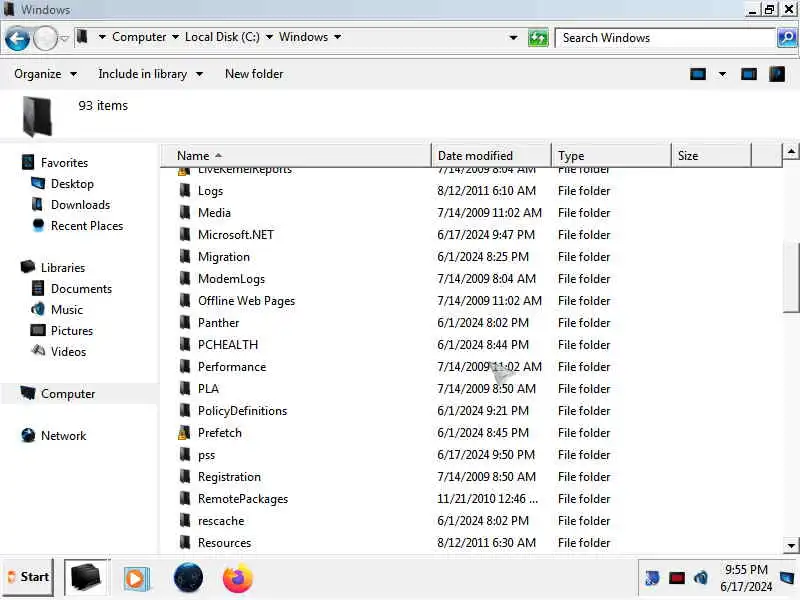This screenshot has width=800, height=600.
Task: Select the Panther folder icon
Action: click(185, 322)
